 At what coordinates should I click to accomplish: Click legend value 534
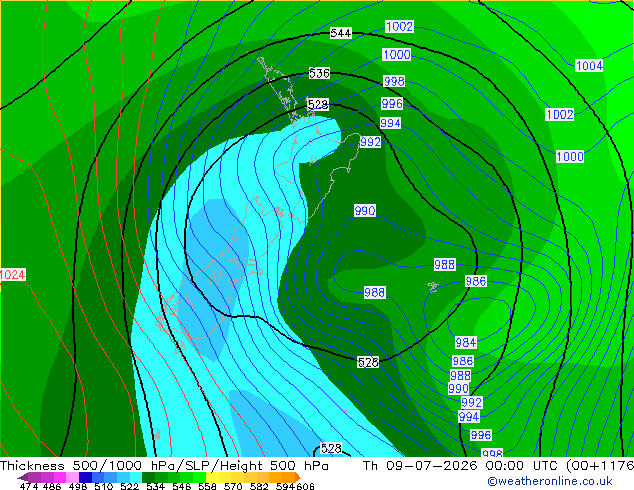156,486
